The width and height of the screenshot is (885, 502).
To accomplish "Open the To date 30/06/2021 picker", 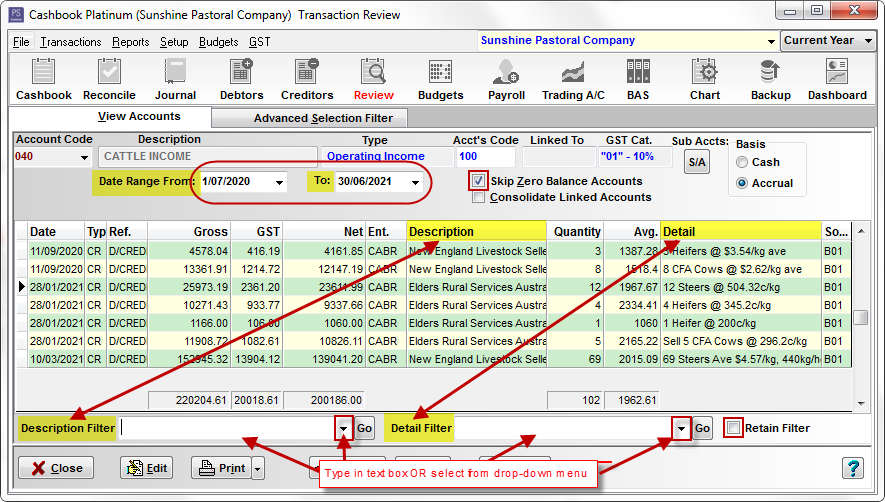I will click(x=415, y=182).
